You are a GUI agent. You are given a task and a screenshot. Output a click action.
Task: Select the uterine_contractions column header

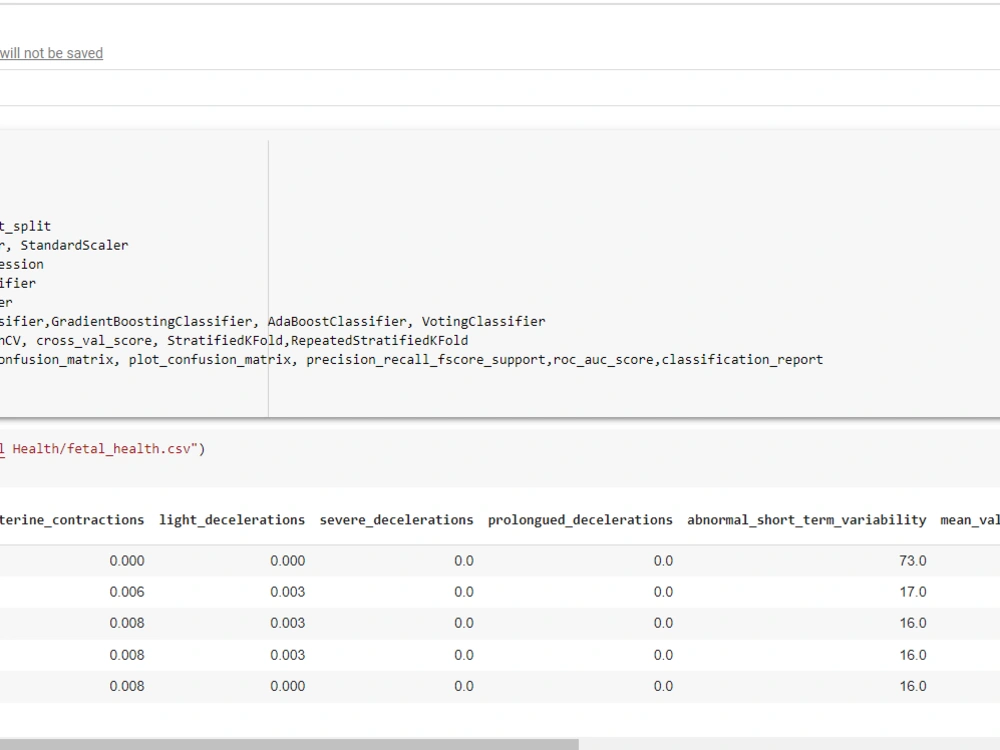point(72,520)
